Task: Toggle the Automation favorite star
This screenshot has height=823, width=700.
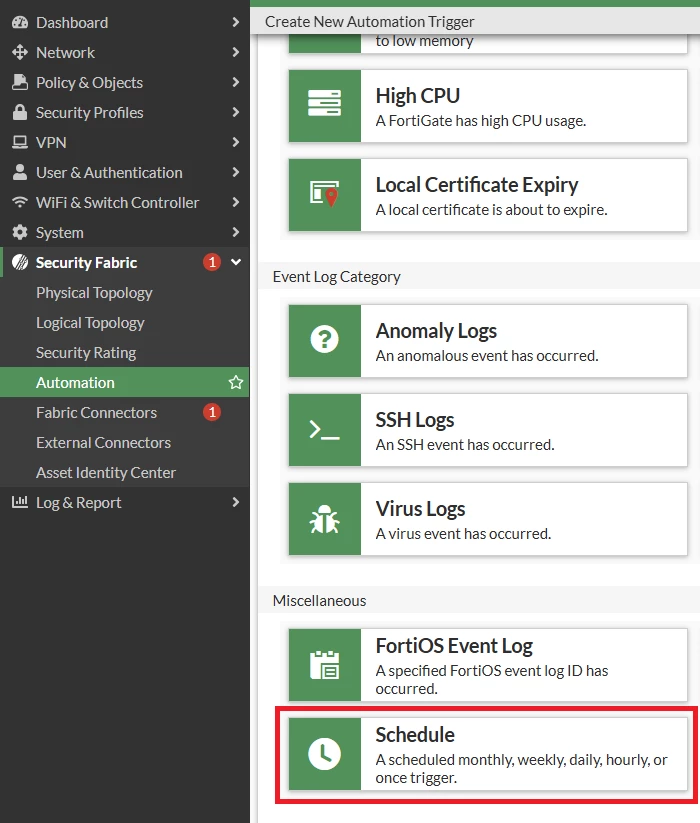Action: click(236, 382)
